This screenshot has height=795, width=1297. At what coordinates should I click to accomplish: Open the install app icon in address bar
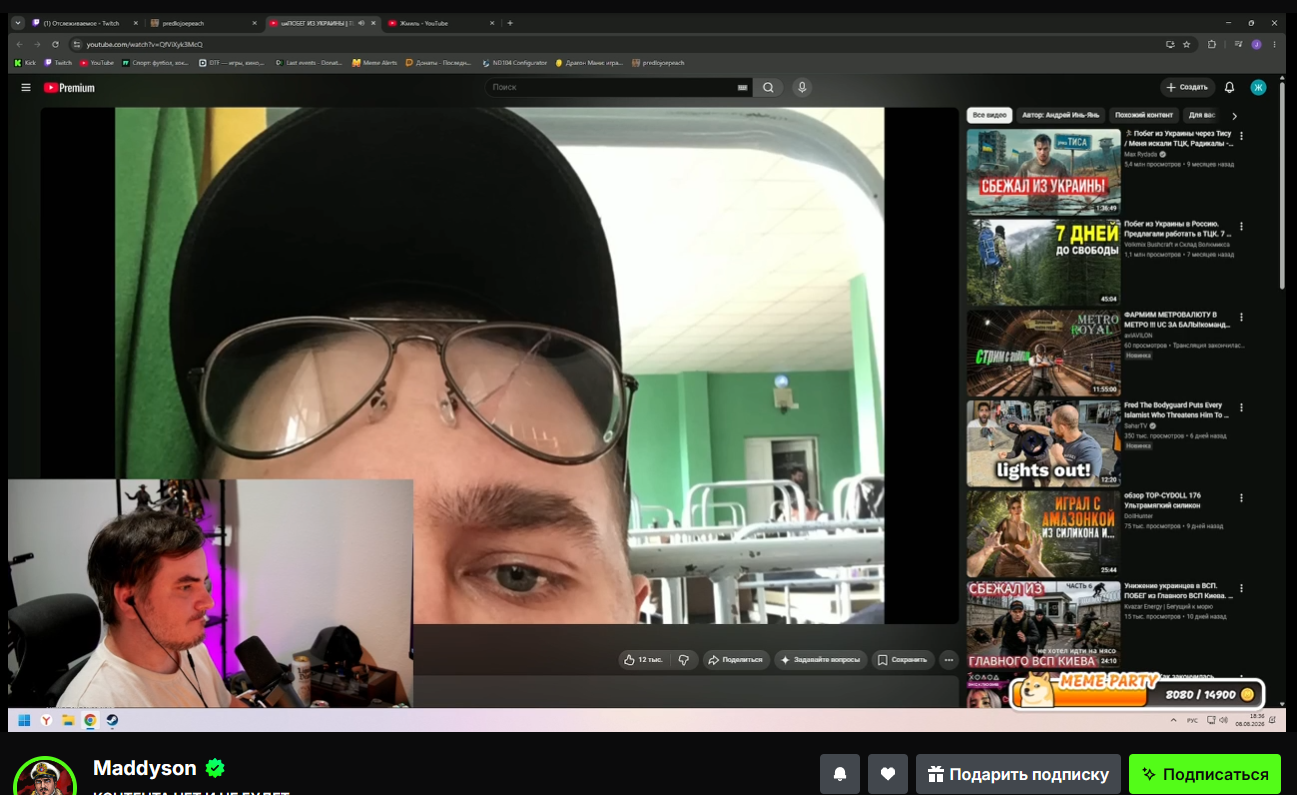[x=1170, y=44]
